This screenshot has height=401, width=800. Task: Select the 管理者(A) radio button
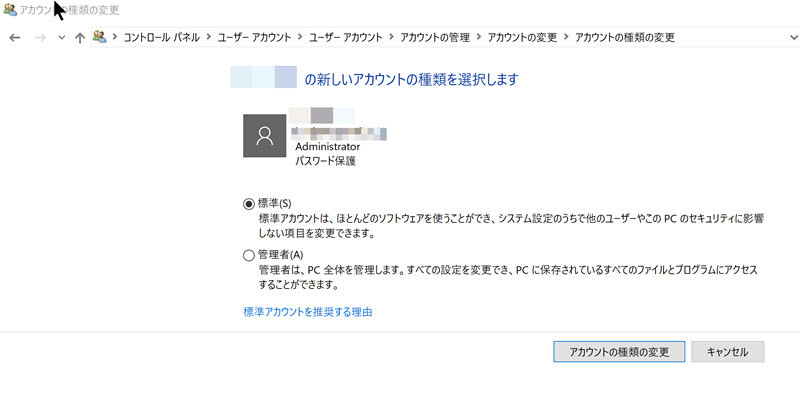coord(248,255)
